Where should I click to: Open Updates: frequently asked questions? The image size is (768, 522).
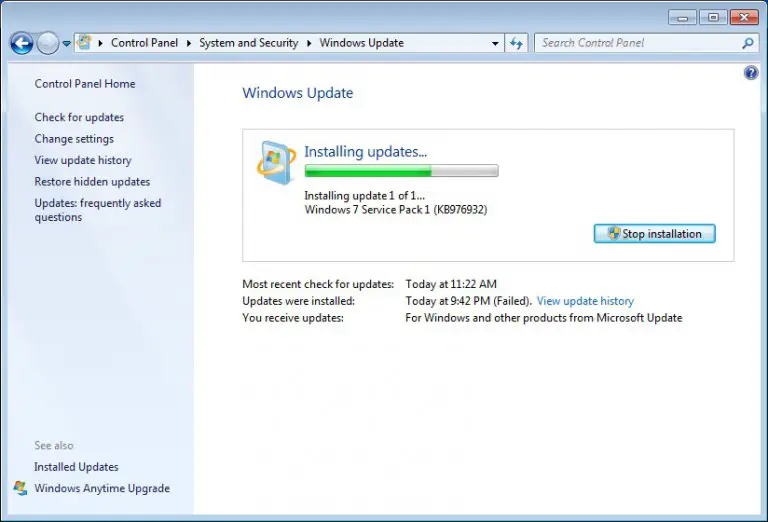[x=97, y=210]
